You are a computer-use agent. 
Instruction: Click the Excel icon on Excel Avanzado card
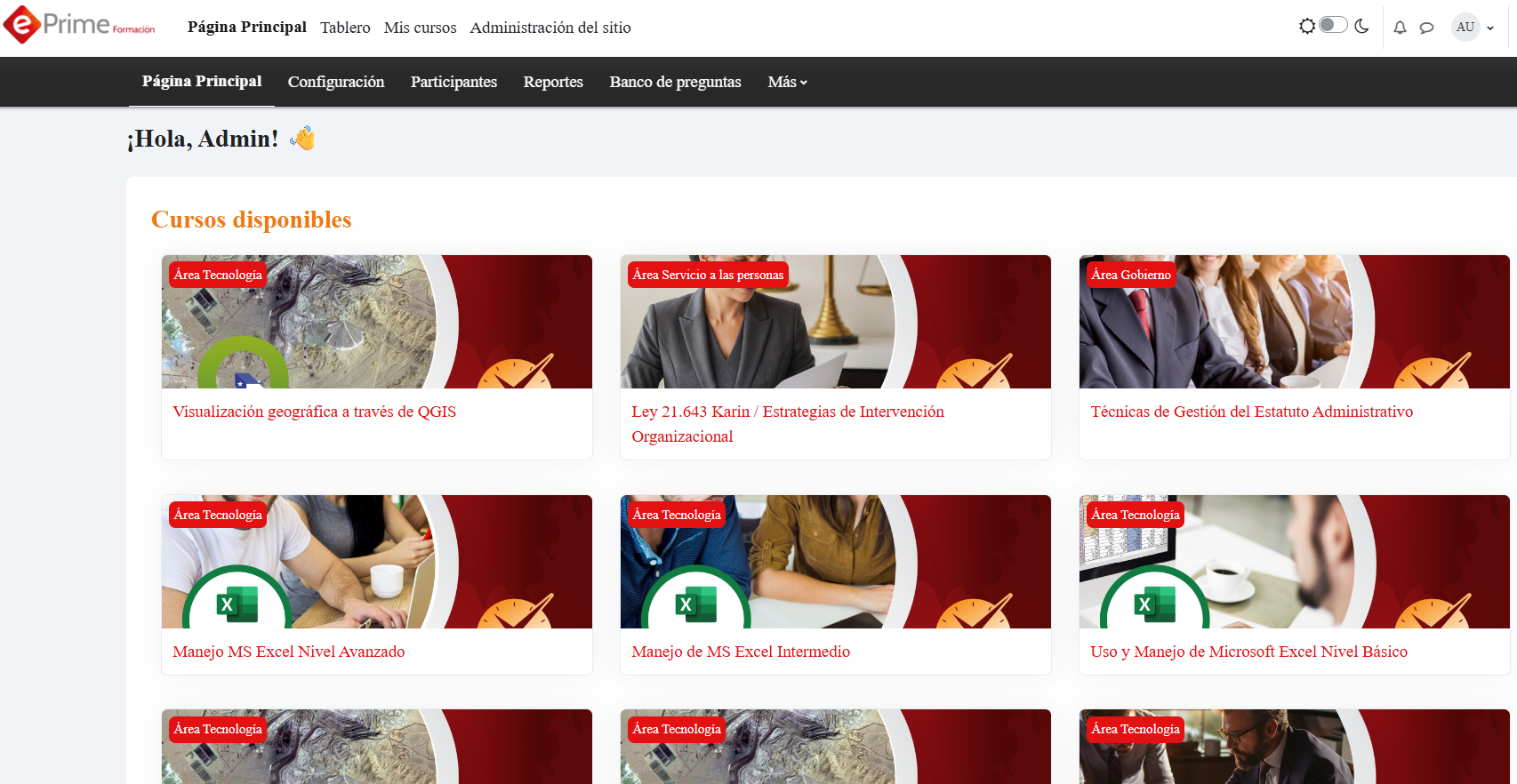237,604
